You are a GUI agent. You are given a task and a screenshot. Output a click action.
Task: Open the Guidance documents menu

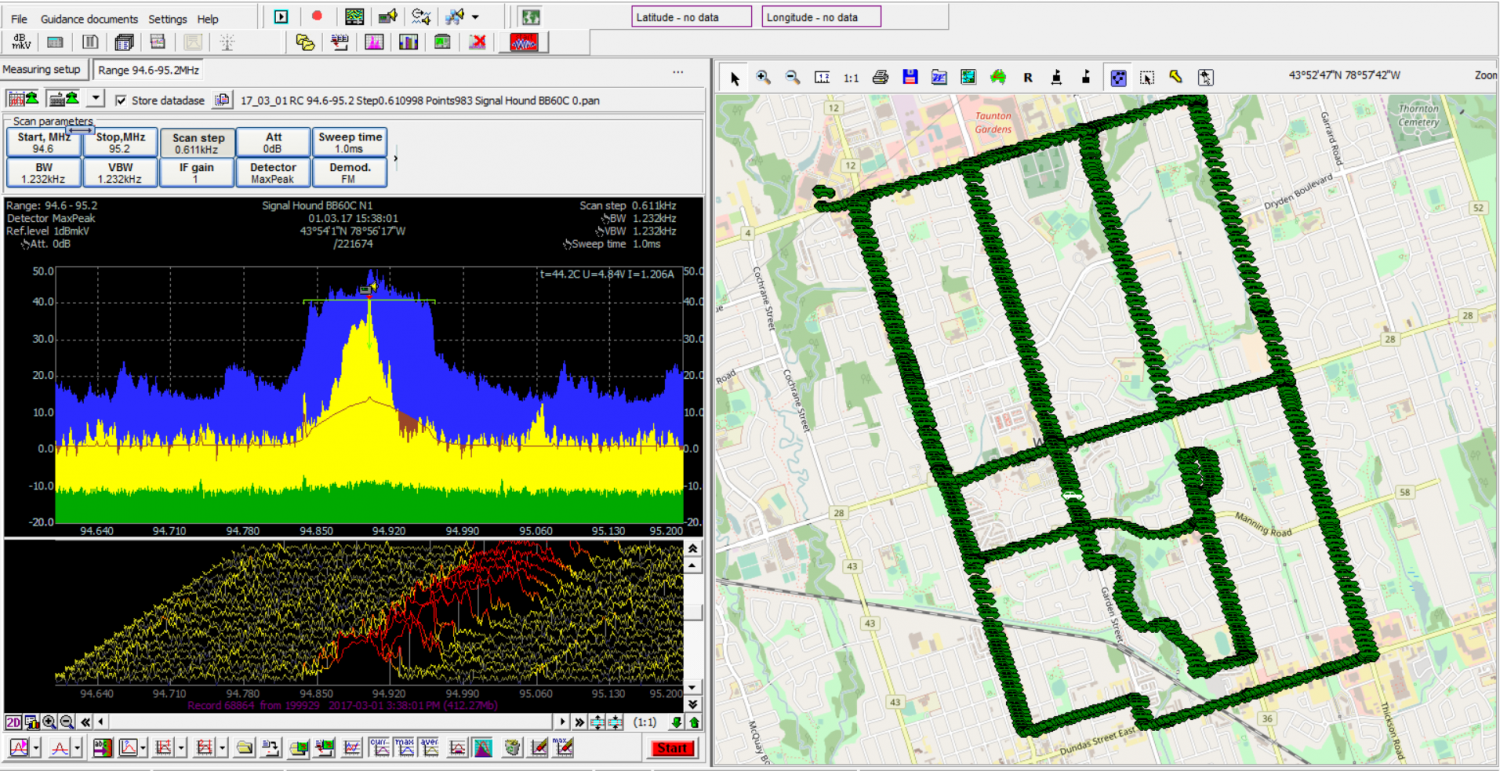89,19
